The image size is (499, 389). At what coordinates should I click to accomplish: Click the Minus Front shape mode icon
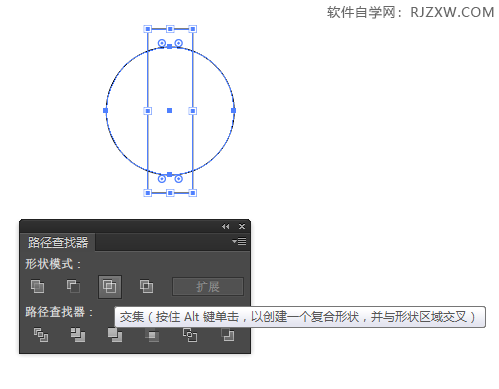coord(73,286)
